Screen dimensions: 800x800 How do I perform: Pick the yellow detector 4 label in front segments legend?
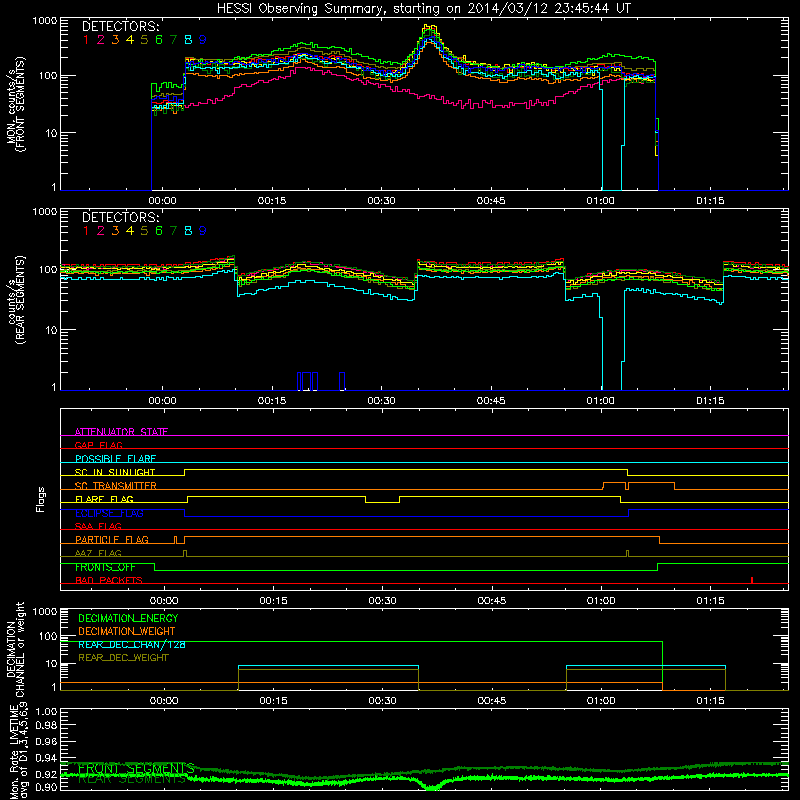tap(130, 39)
